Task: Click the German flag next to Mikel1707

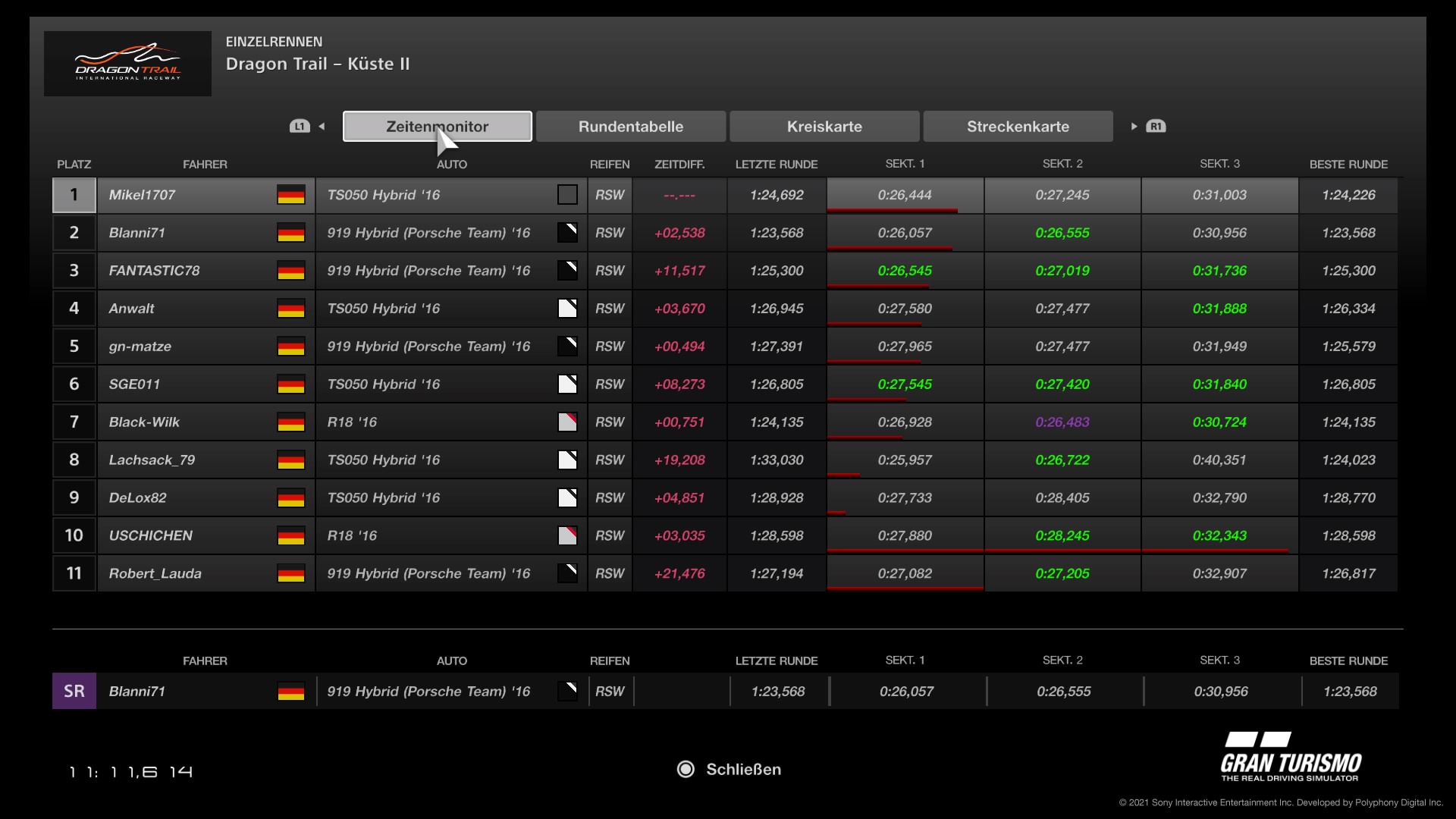Action: [290, 195]
